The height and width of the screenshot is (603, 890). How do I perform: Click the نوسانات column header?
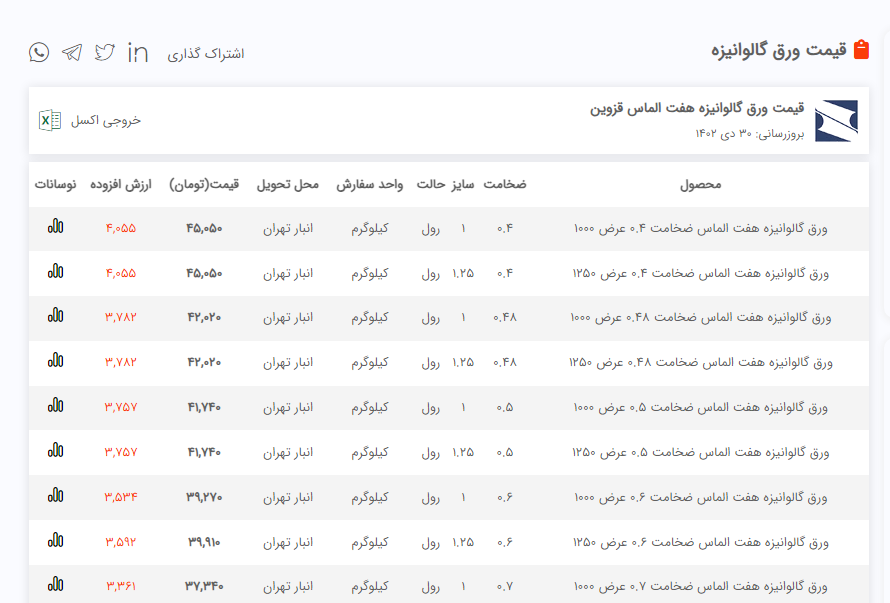56,185
